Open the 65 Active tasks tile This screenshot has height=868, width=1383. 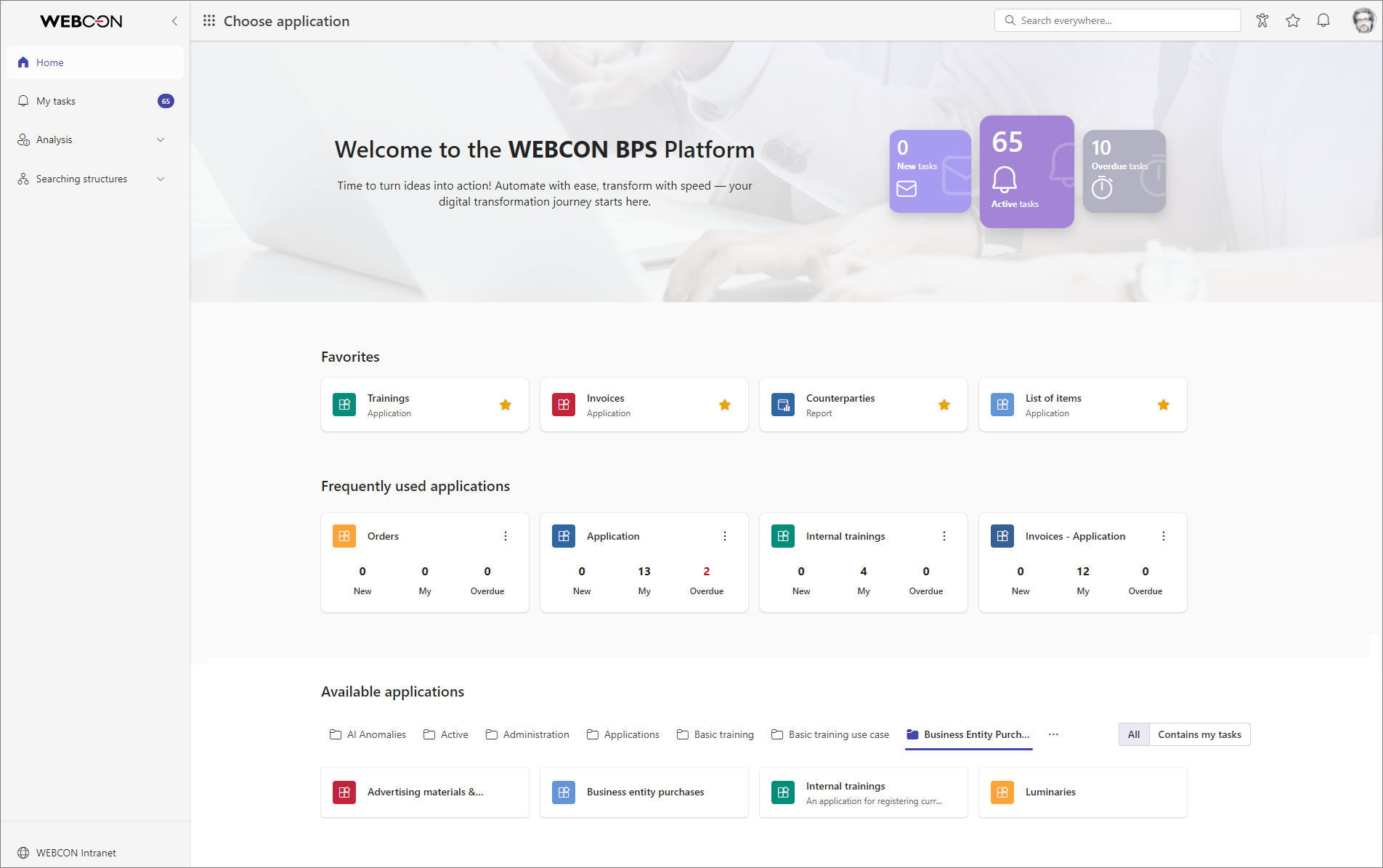[x=1026, y=171]
